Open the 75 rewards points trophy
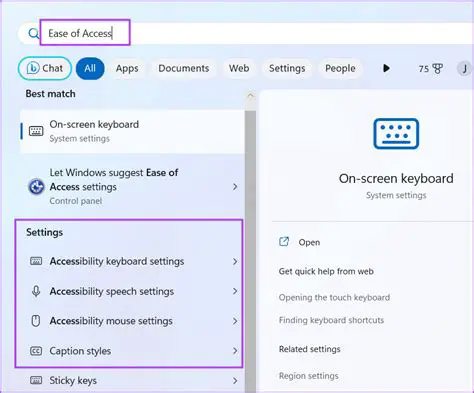474x393 pixels. click(x=431, y=69)
